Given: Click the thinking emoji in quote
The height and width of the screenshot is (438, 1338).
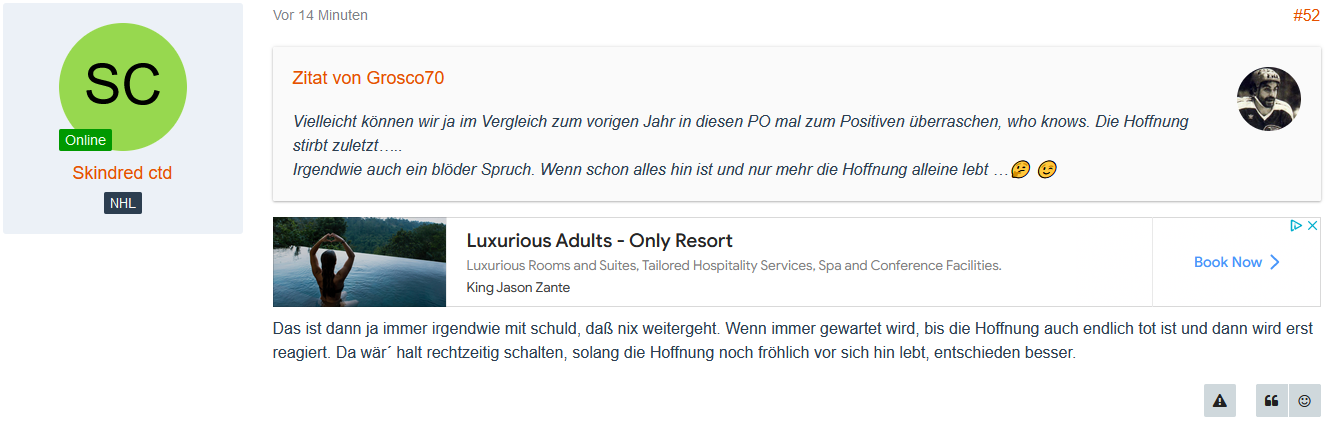Looking at the screenshot, I should pos(1021,170).
